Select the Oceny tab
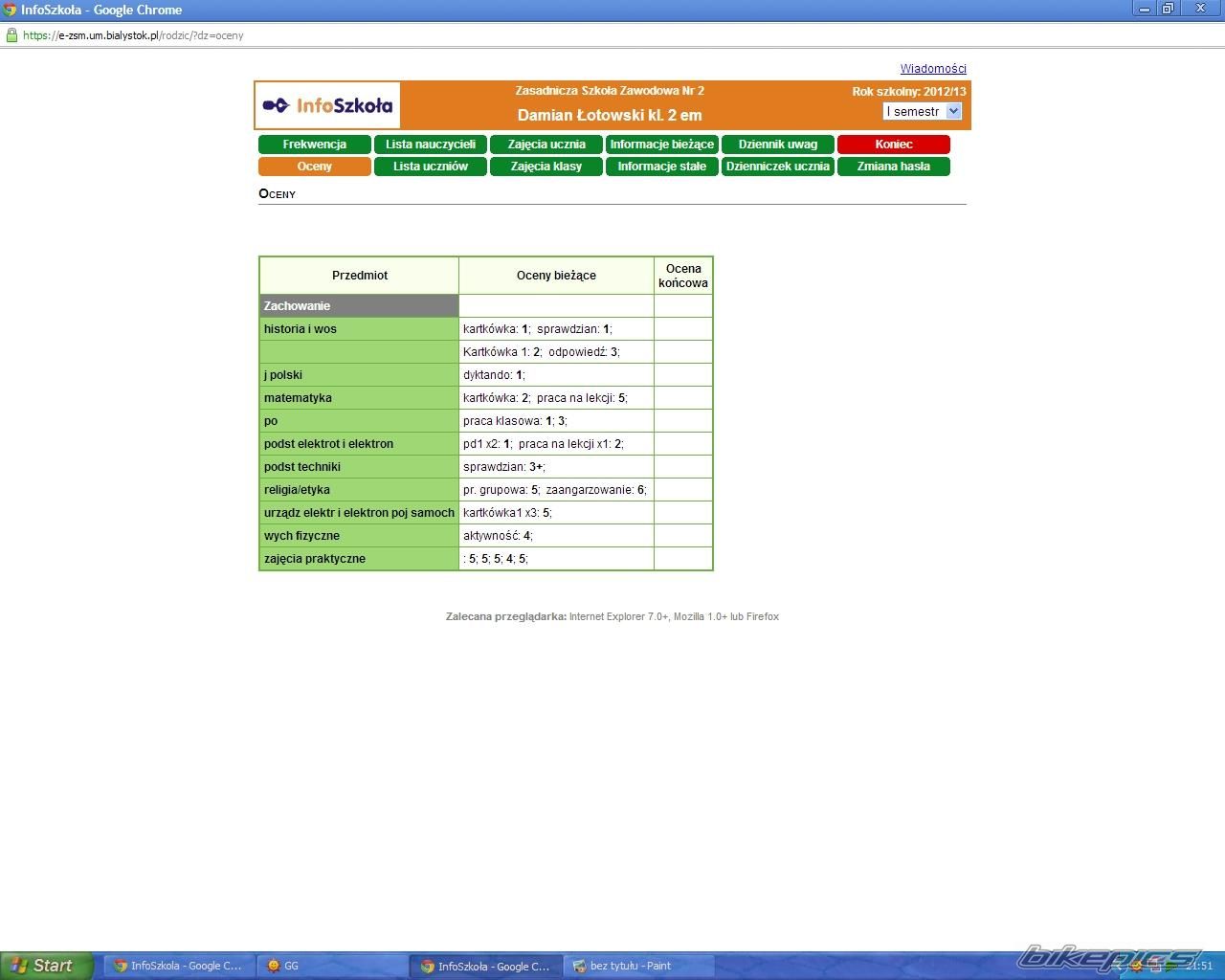This screenshot has height=980, width=1225. point(314,167)
